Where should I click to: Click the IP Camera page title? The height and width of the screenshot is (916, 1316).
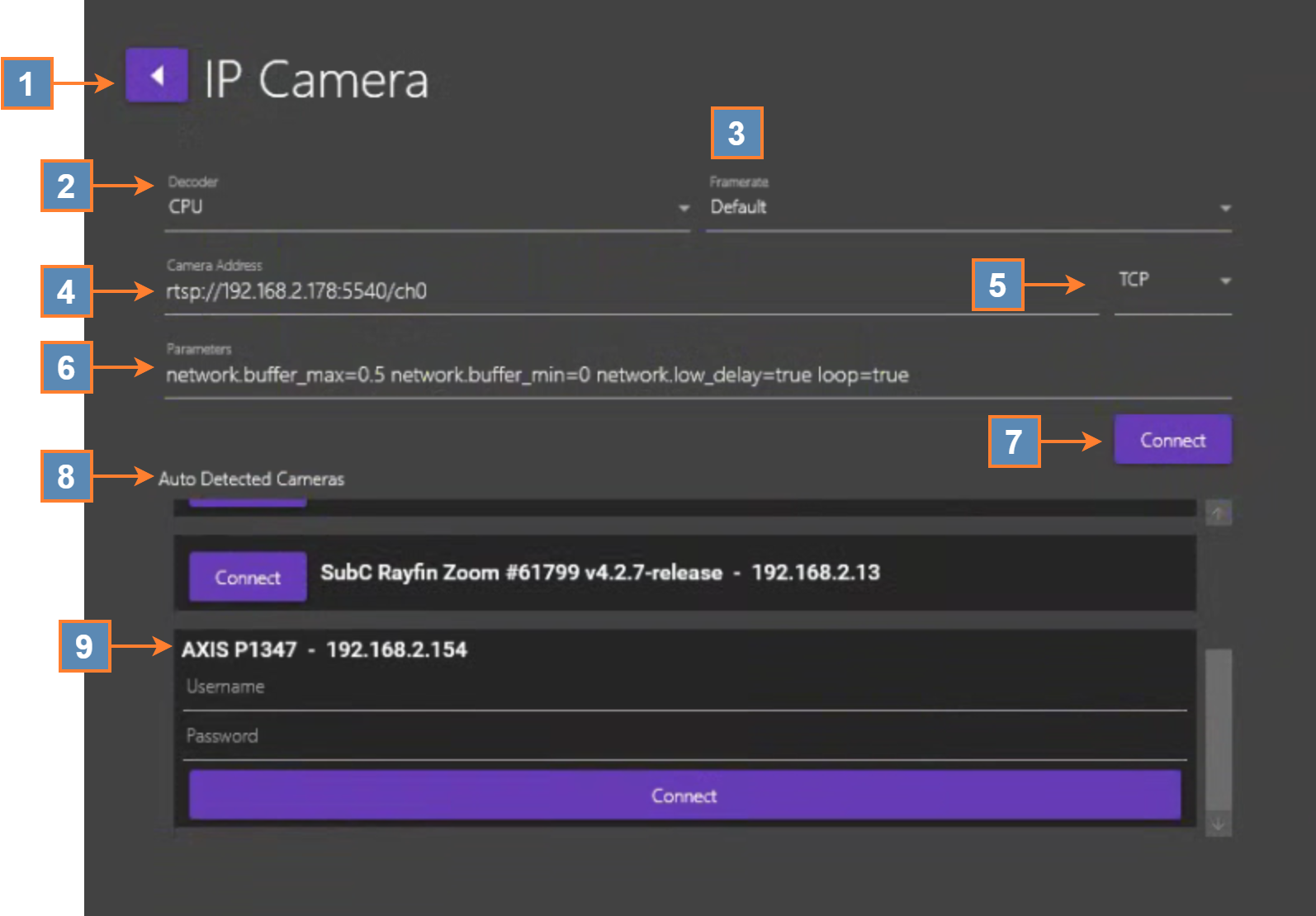[316, 80]
